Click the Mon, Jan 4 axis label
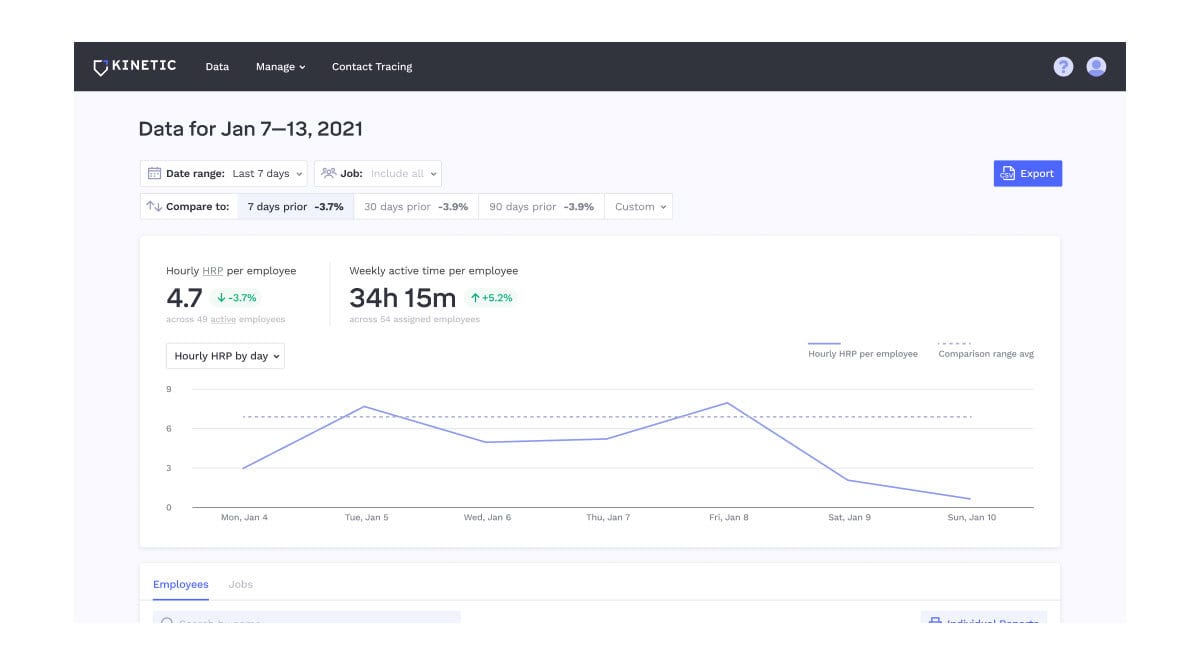This screenshot has height=664, width=1200. tap(244, 518)
